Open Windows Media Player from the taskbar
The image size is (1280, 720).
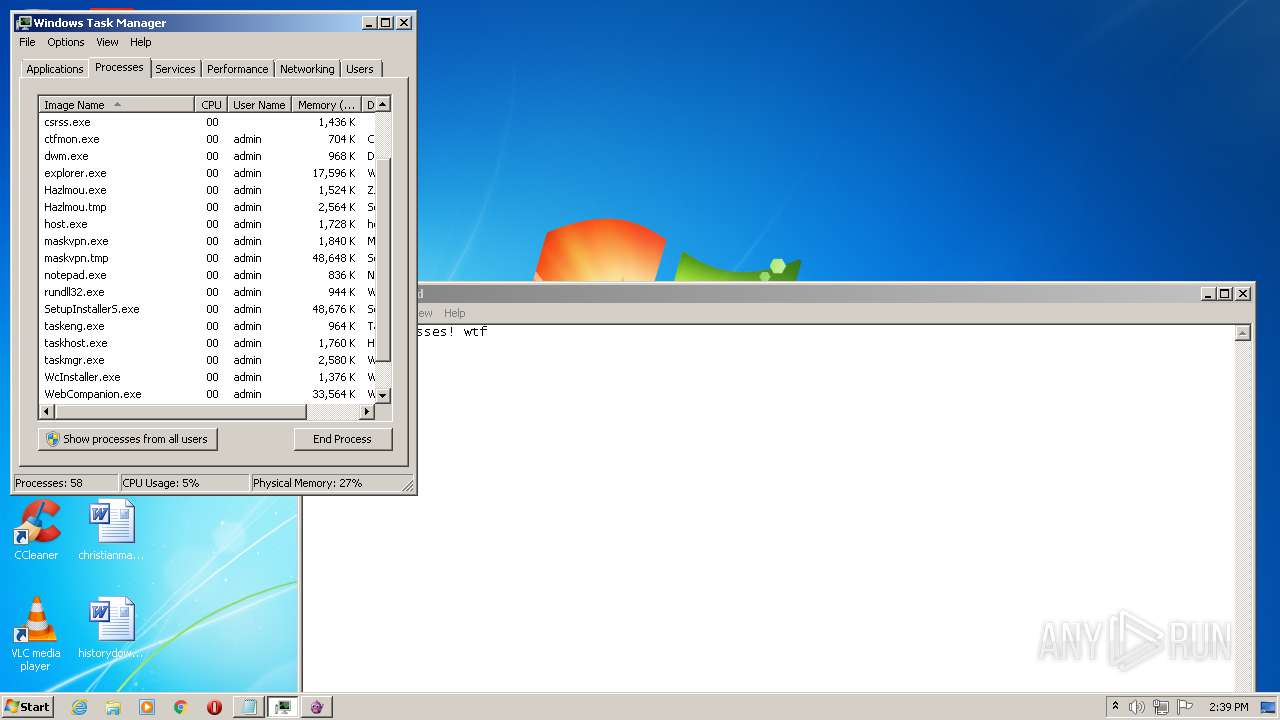(147, 707)
